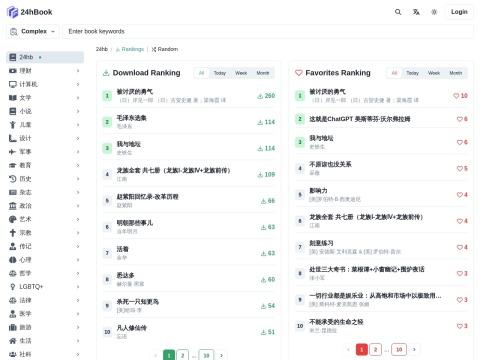Click the 传记 person icon
This screenshot has height=360, width=480.
tap(13, 246)
